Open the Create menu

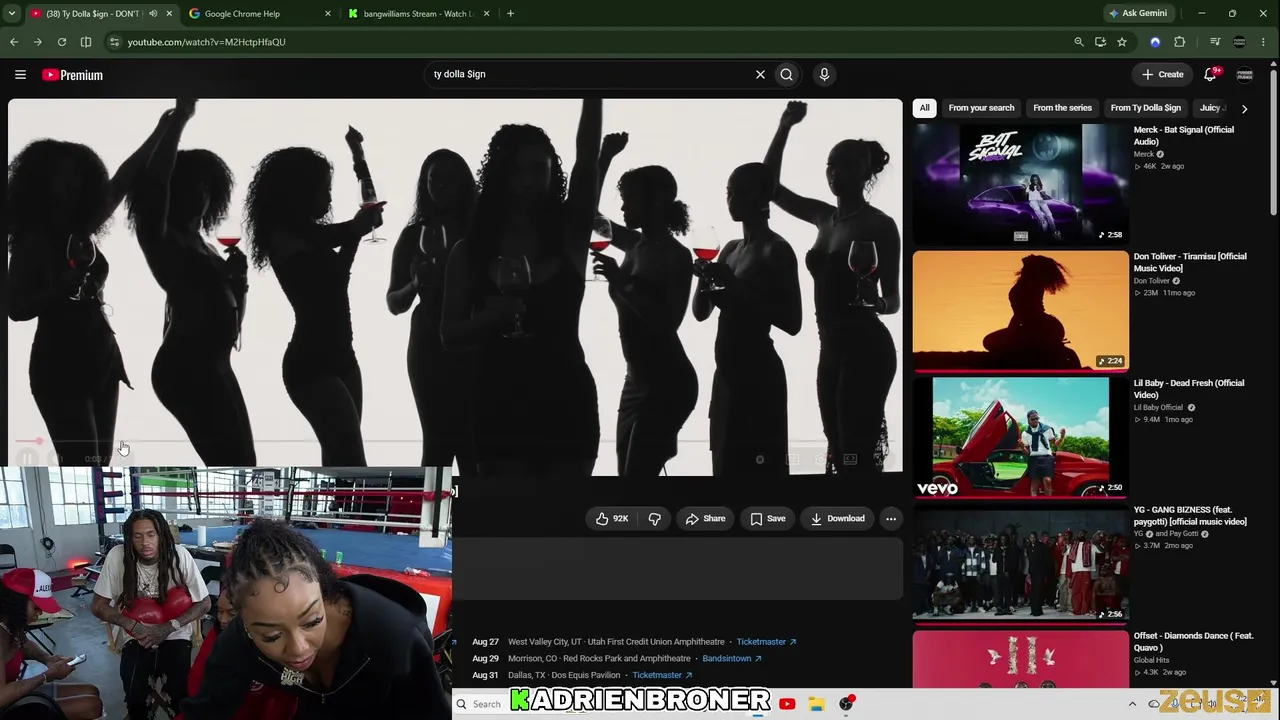(1163, 74)
